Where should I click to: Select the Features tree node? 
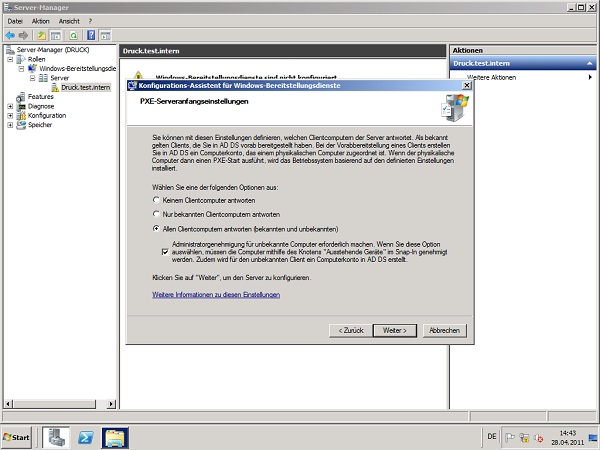tap(41, 97)
